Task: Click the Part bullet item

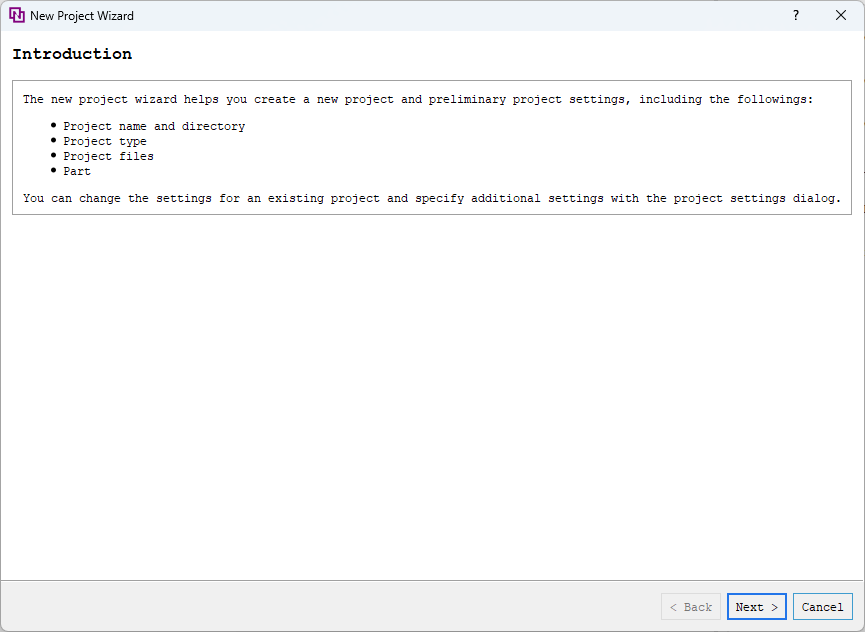Action: (77, 171)
